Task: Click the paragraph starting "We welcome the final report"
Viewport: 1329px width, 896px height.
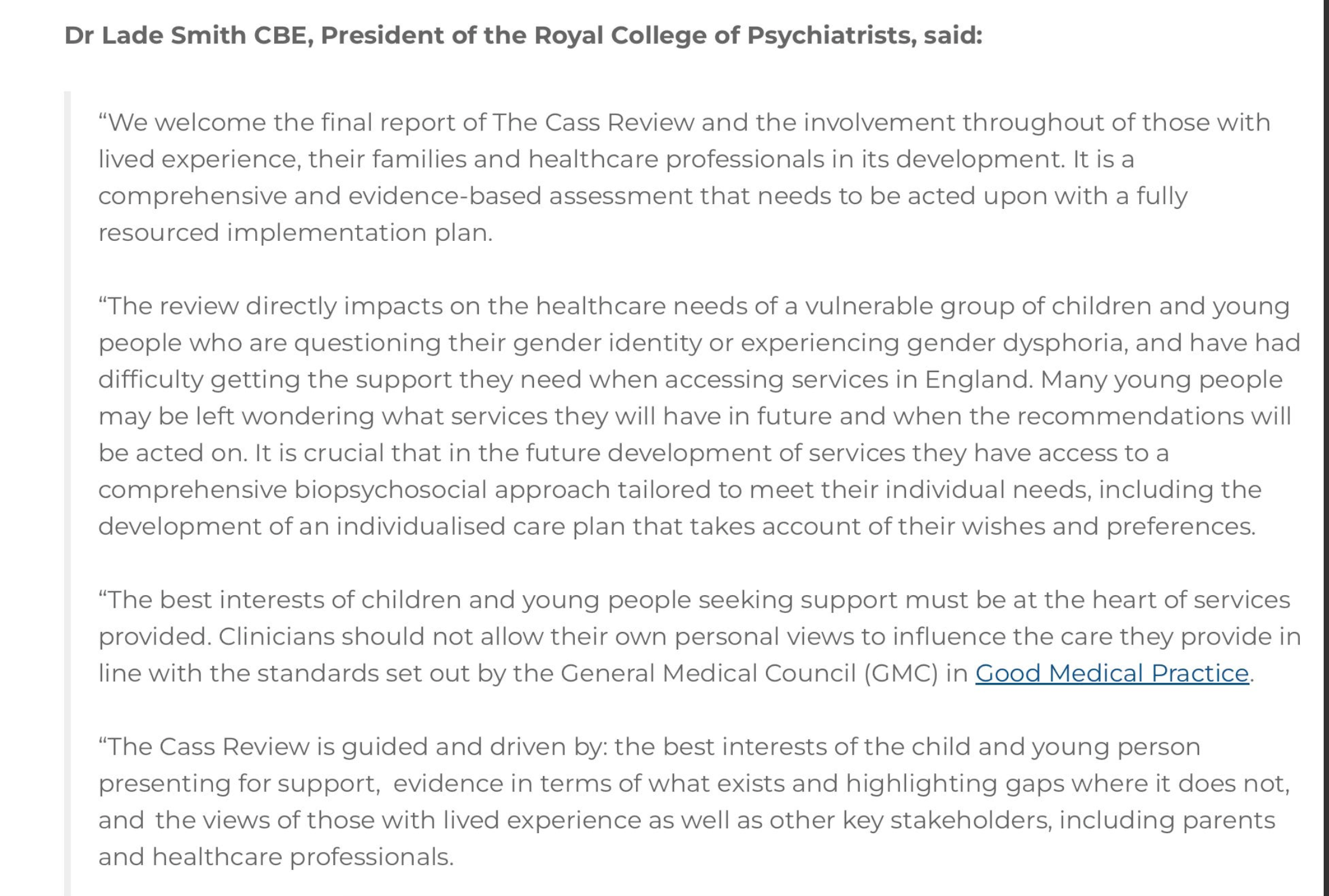Action: (682, 177)
